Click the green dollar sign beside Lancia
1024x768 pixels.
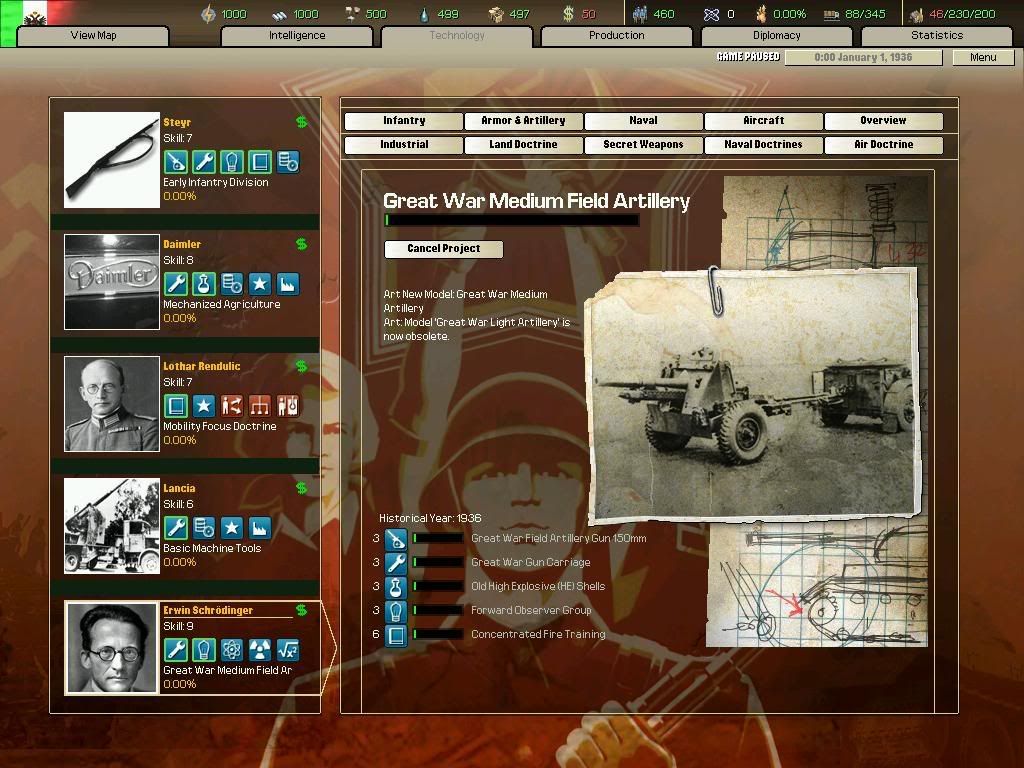click(301, 488)
